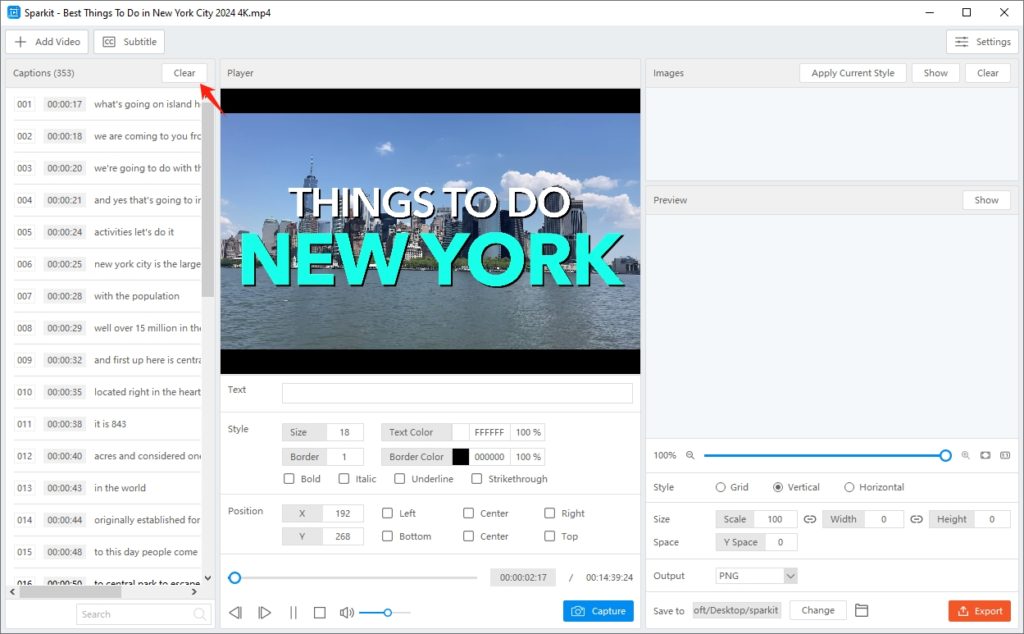1024x634 pixels.
Task: Open the output folder icon beside Change
Action: [861, 610]
